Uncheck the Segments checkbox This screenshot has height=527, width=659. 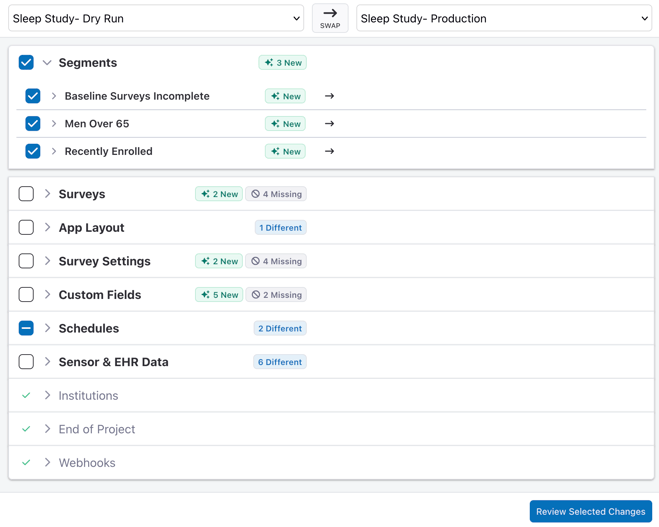pos(26,63)
